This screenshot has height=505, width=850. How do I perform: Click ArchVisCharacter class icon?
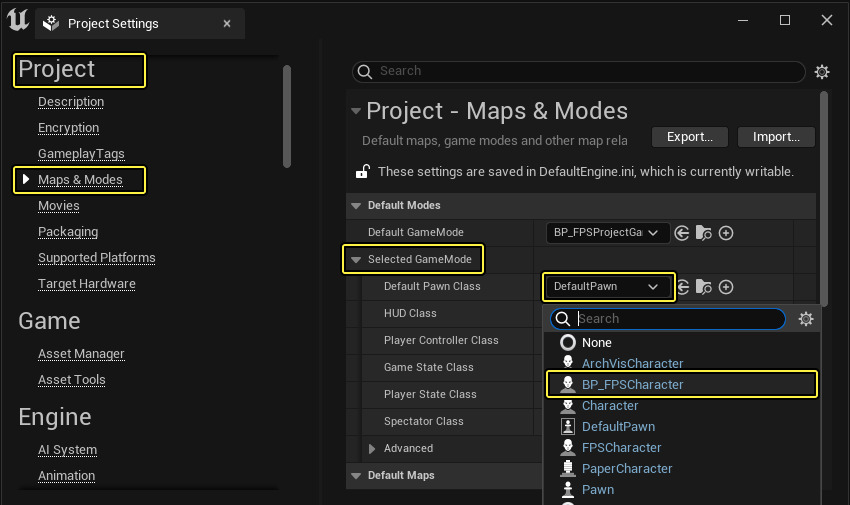[568, 362]
